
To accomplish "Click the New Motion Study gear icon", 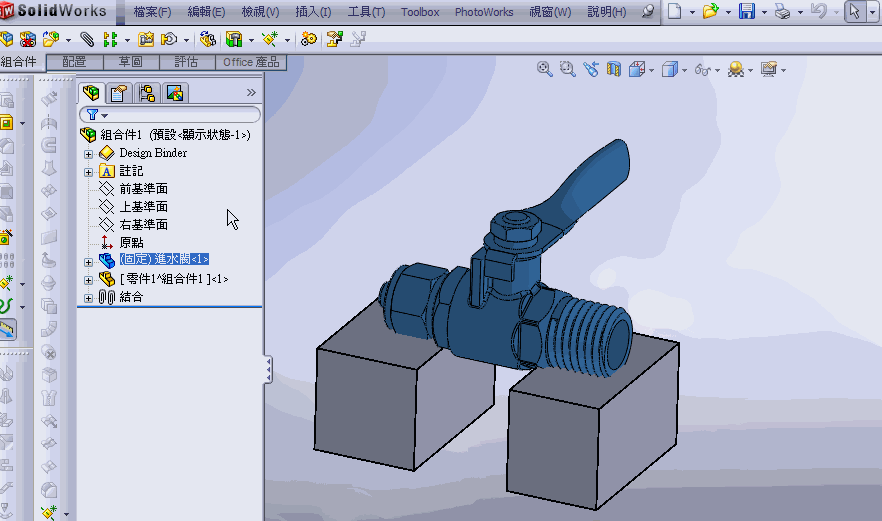I will [x=309, y=39].
